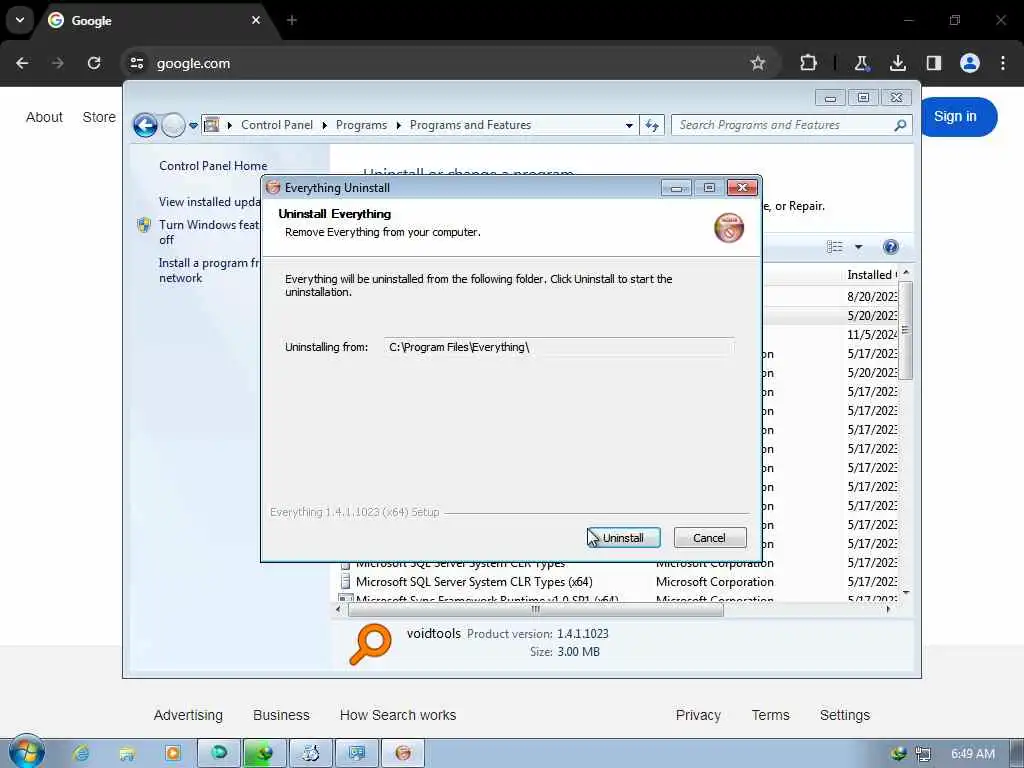Click the Control Panel forward arrow

[x=173, y=125]
